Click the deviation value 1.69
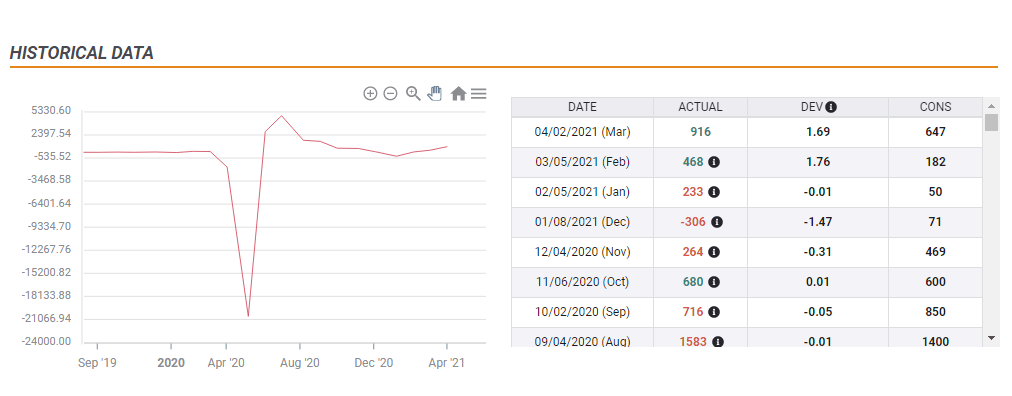 [818, 132]
